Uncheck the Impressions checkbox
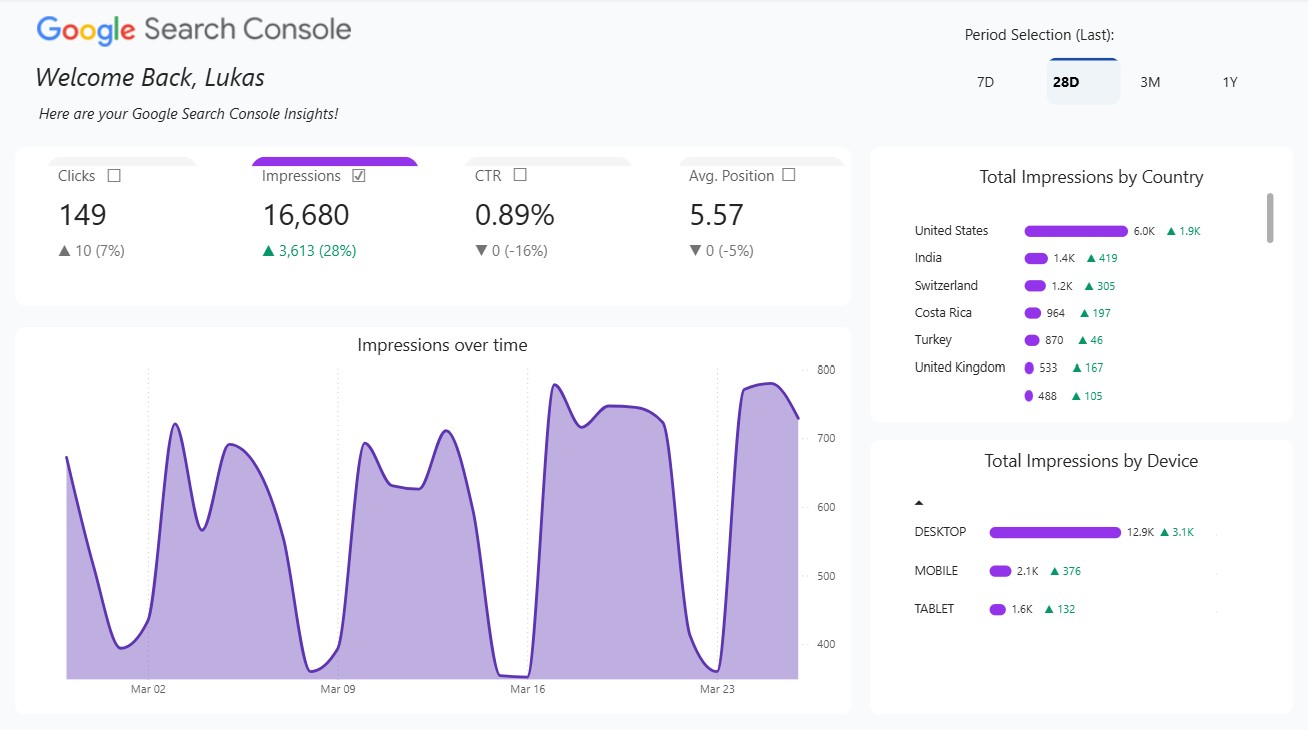The image size is (1308, 730). tap(359, 175)
